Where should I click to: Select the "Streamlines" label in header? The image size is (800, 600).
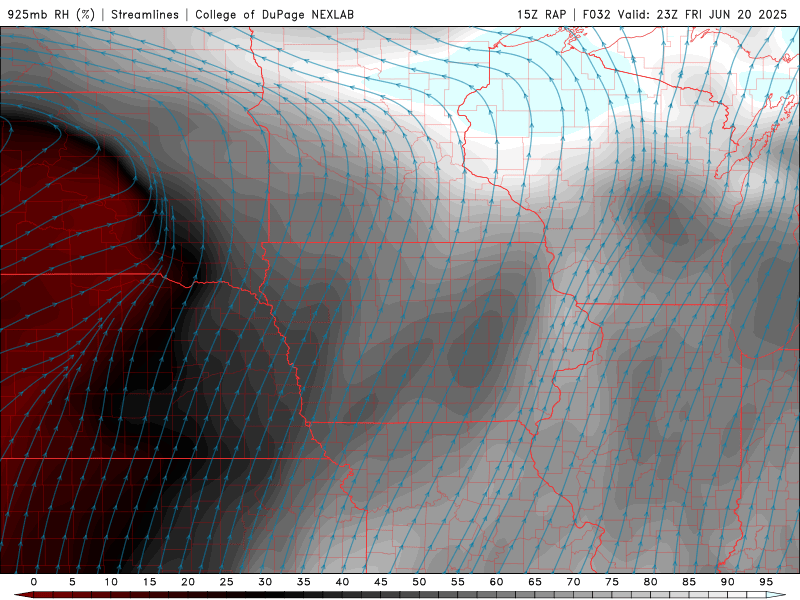coord(145,14)
